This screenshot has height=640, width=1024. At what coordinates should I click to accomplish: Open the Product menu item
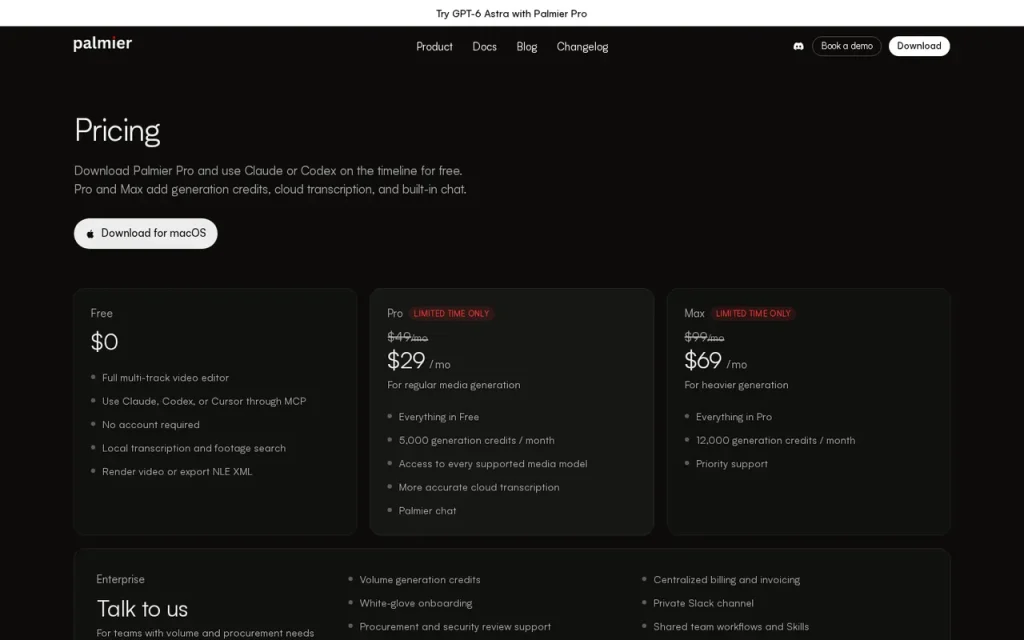[x=434, y=47]
